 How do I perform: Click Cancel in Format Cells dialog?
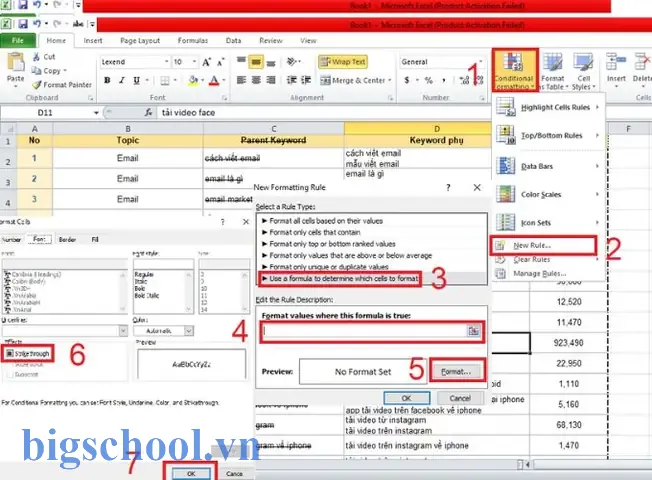[234, 473]
